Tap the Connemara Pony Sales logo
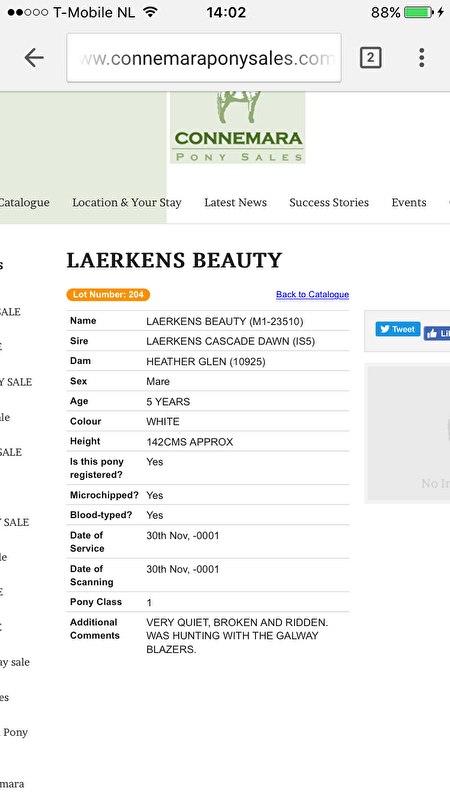Screen dimensions: 450x800 238,128
